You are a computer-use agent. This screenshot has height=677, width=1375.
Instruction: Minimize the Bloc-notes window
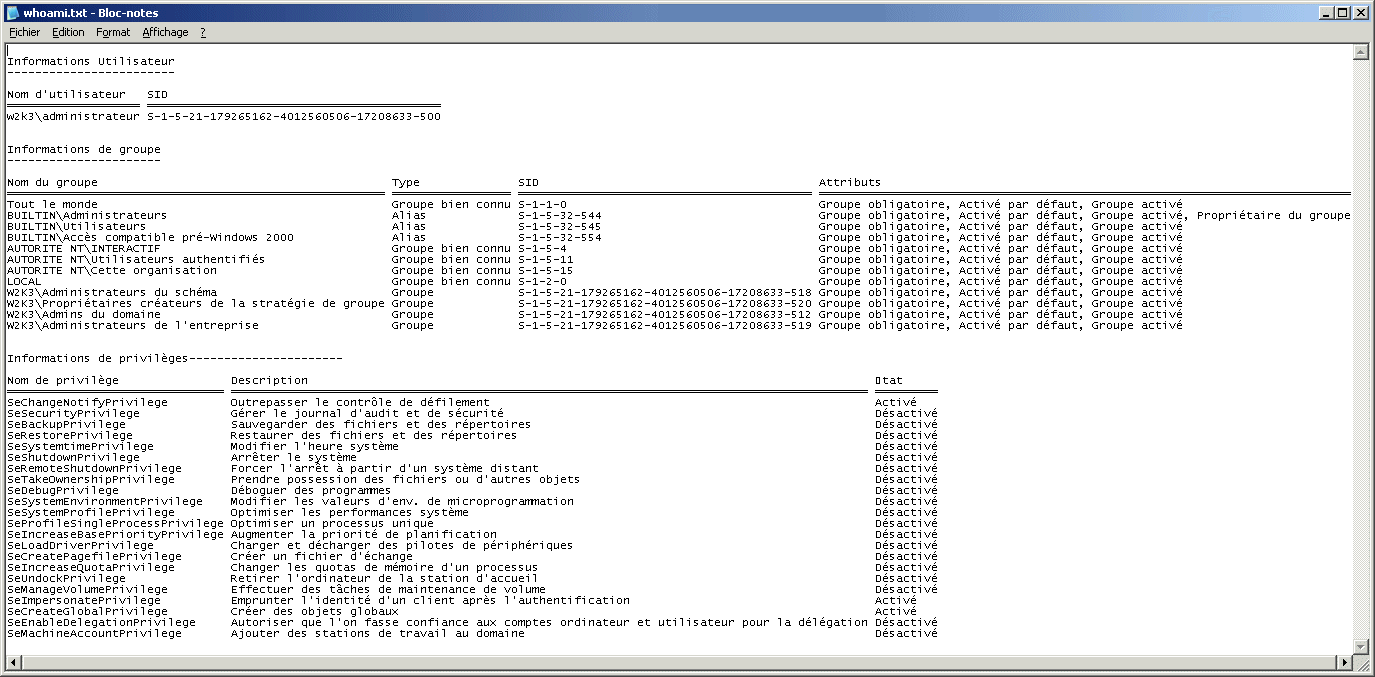tap(1325, 13)
